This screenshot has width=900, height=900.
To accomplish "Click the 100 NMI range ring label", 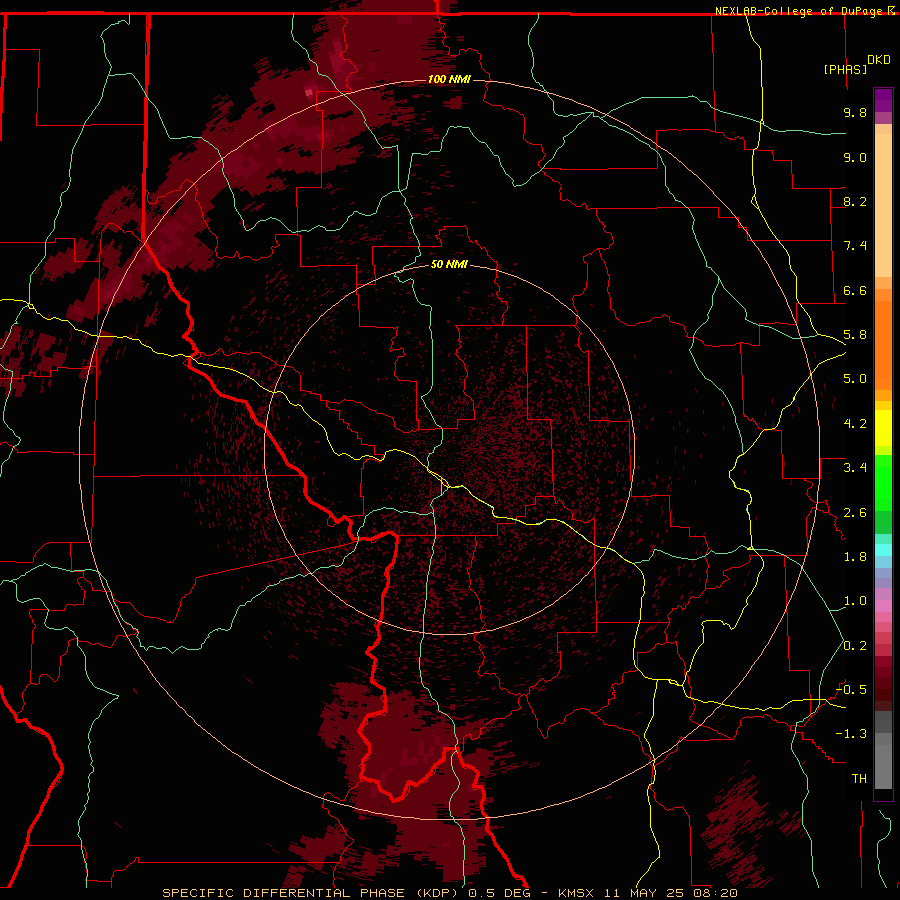I will coord(449,79).
